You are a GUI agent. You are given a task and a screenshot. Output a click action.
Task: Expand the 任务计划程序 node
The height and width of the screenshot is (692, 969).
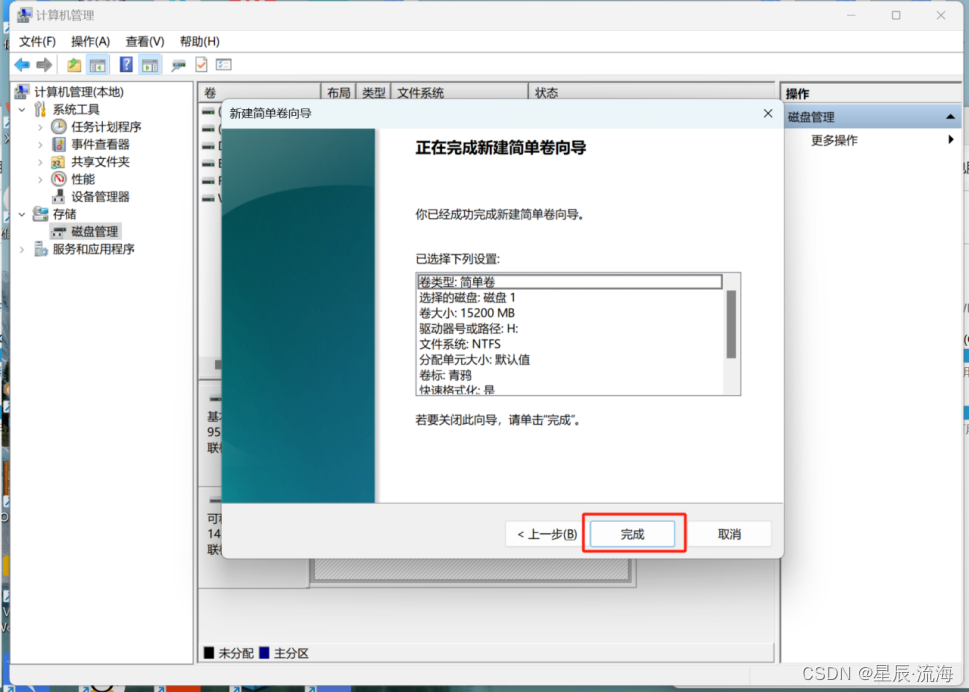(x=40, y=127)
